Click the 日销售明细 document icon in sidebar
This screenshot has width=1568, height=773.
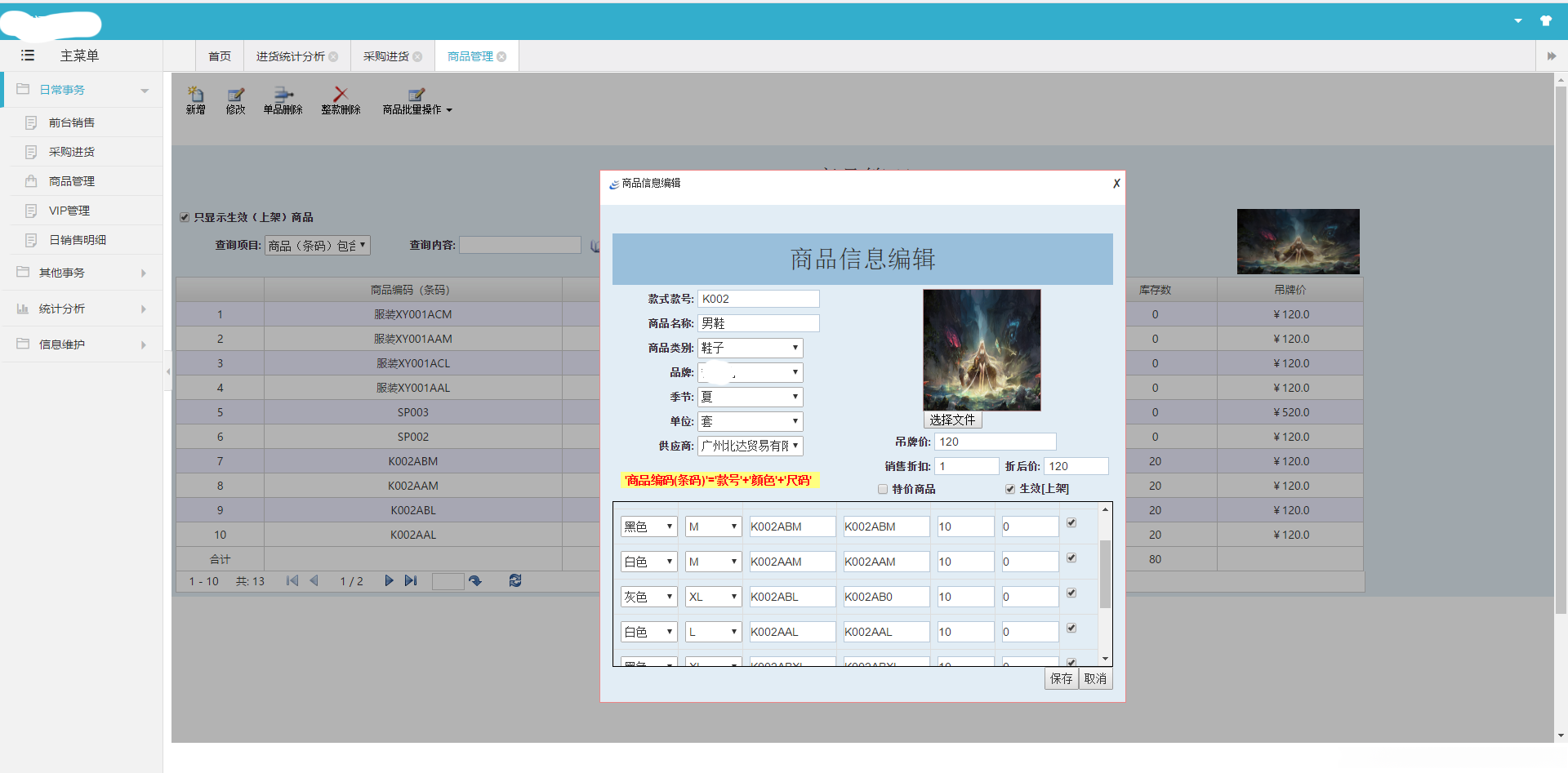(x=31, y=240)
